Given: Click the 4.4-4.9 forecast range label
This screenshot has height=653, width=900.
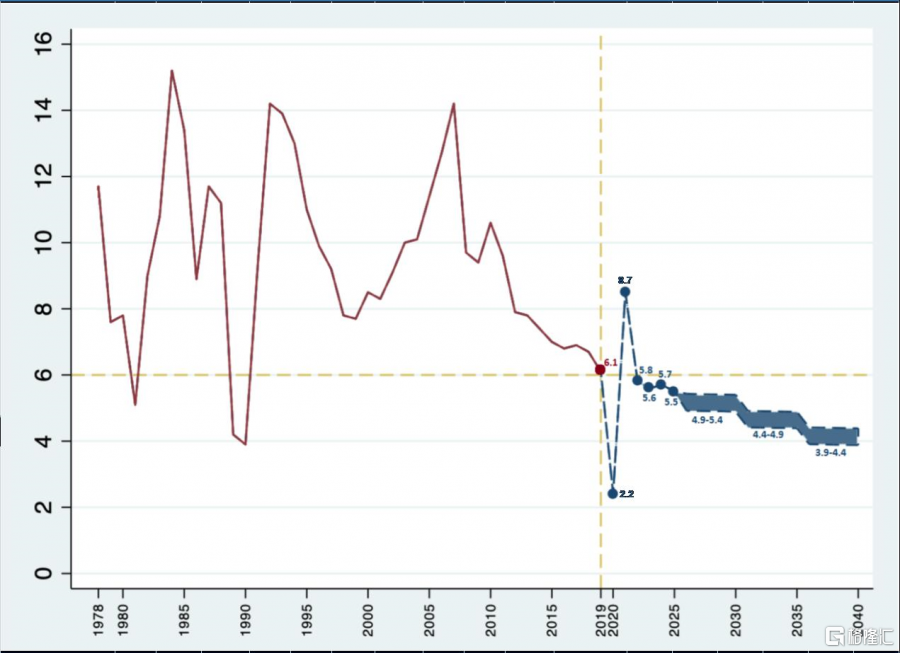Looking at the screenshot, I should [x=768, y=434].
